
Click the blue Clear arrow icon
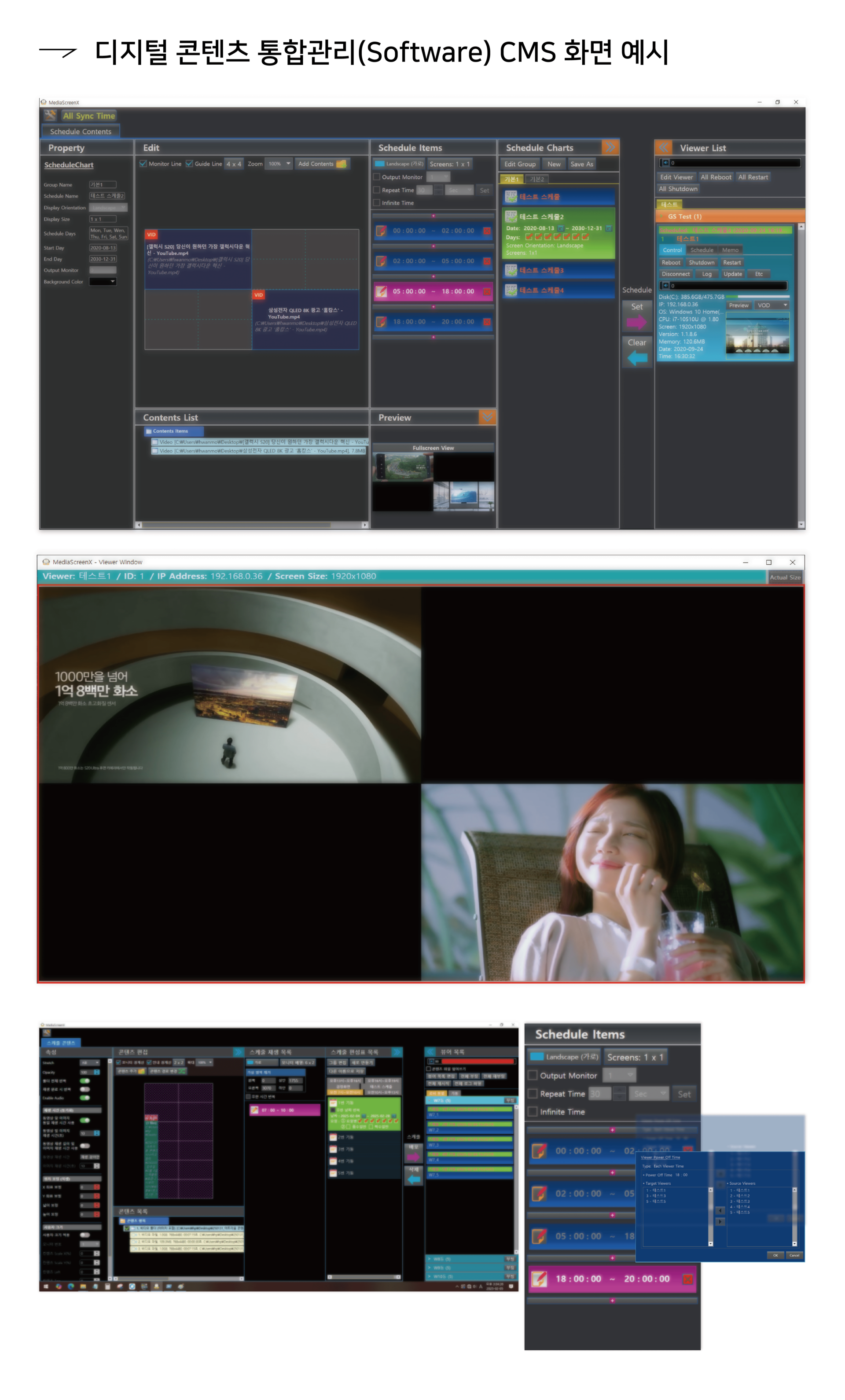[x=636, y=358]
